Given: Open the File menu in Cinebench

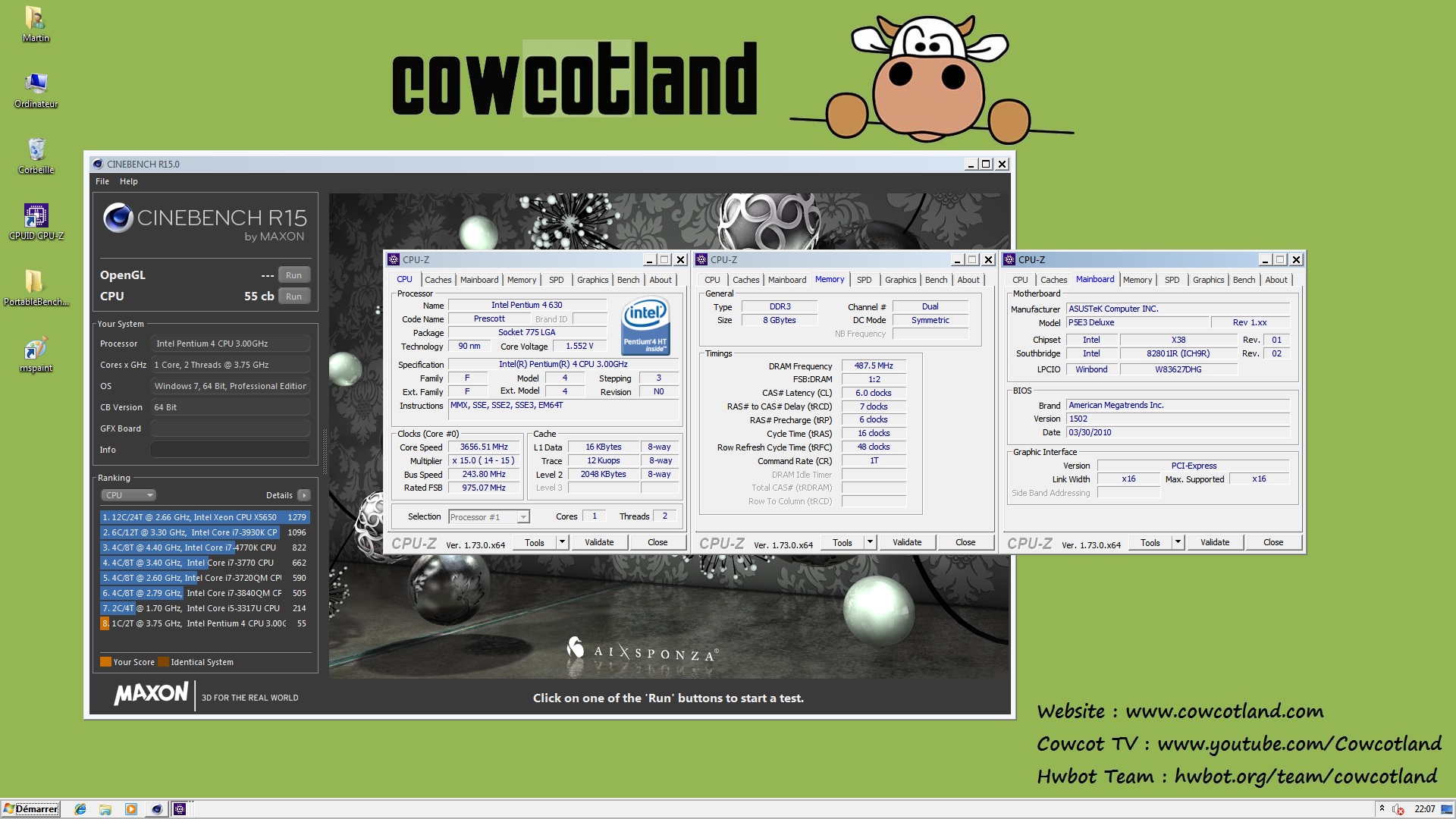Looking at the screenshot, I should [x=102, y=181].
